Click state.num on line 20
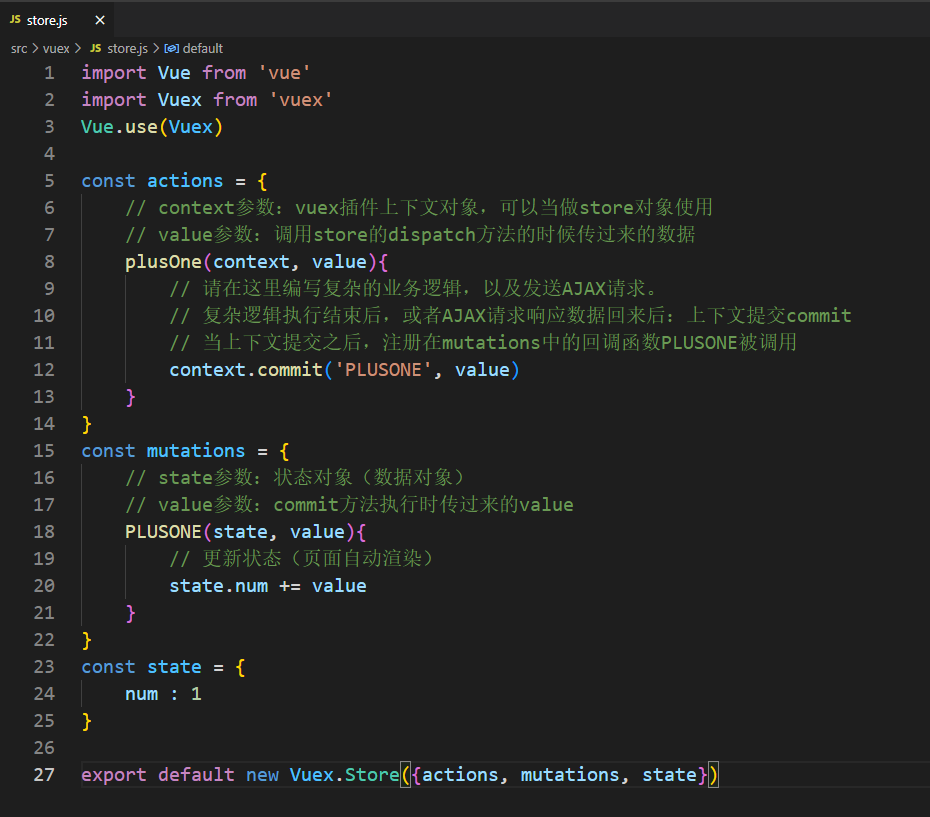This screenshot has height=817, width=930. 218,586
